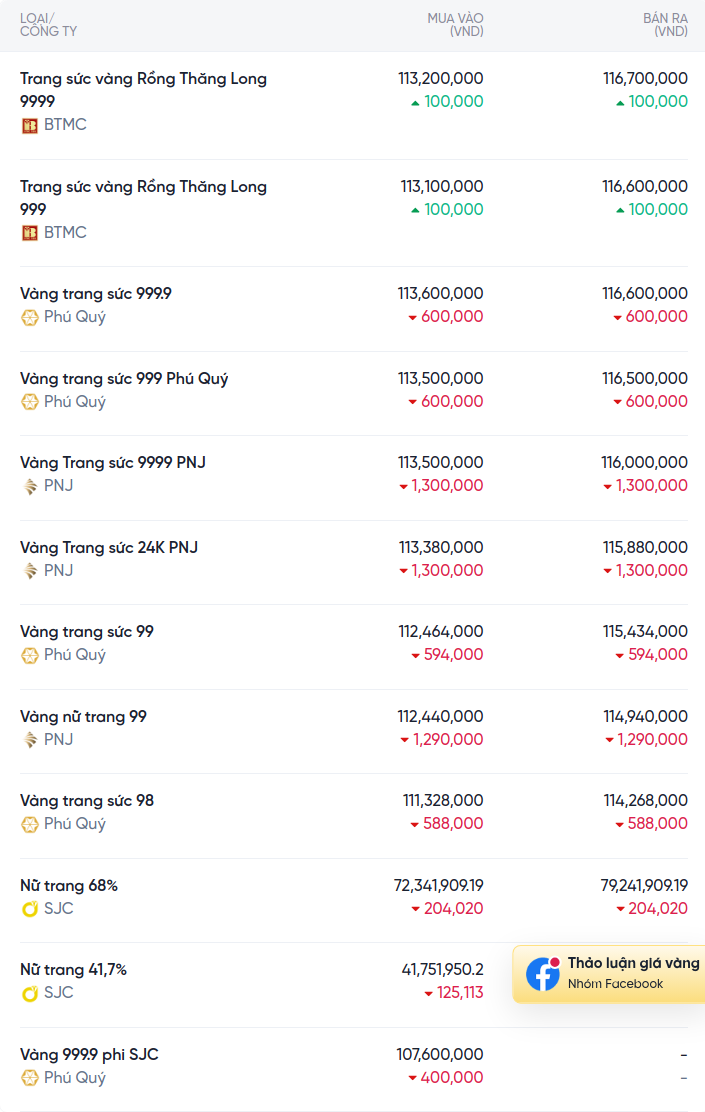Open the Trang sức vàng Rồng Thăng Long 9999 row

pos(143,89)
